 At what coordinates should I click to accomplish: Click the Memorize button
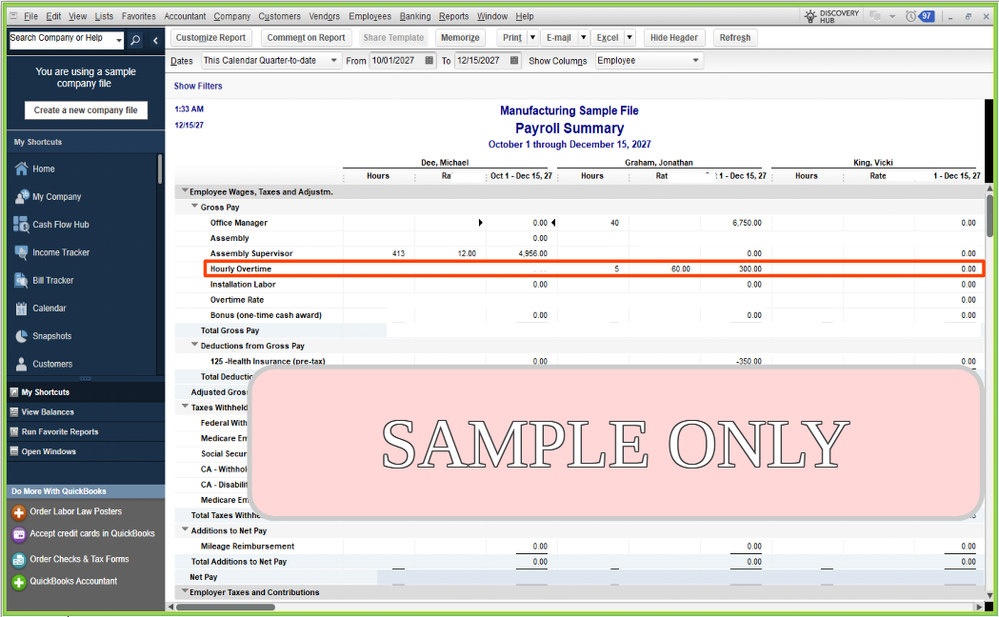pos(460,38)
